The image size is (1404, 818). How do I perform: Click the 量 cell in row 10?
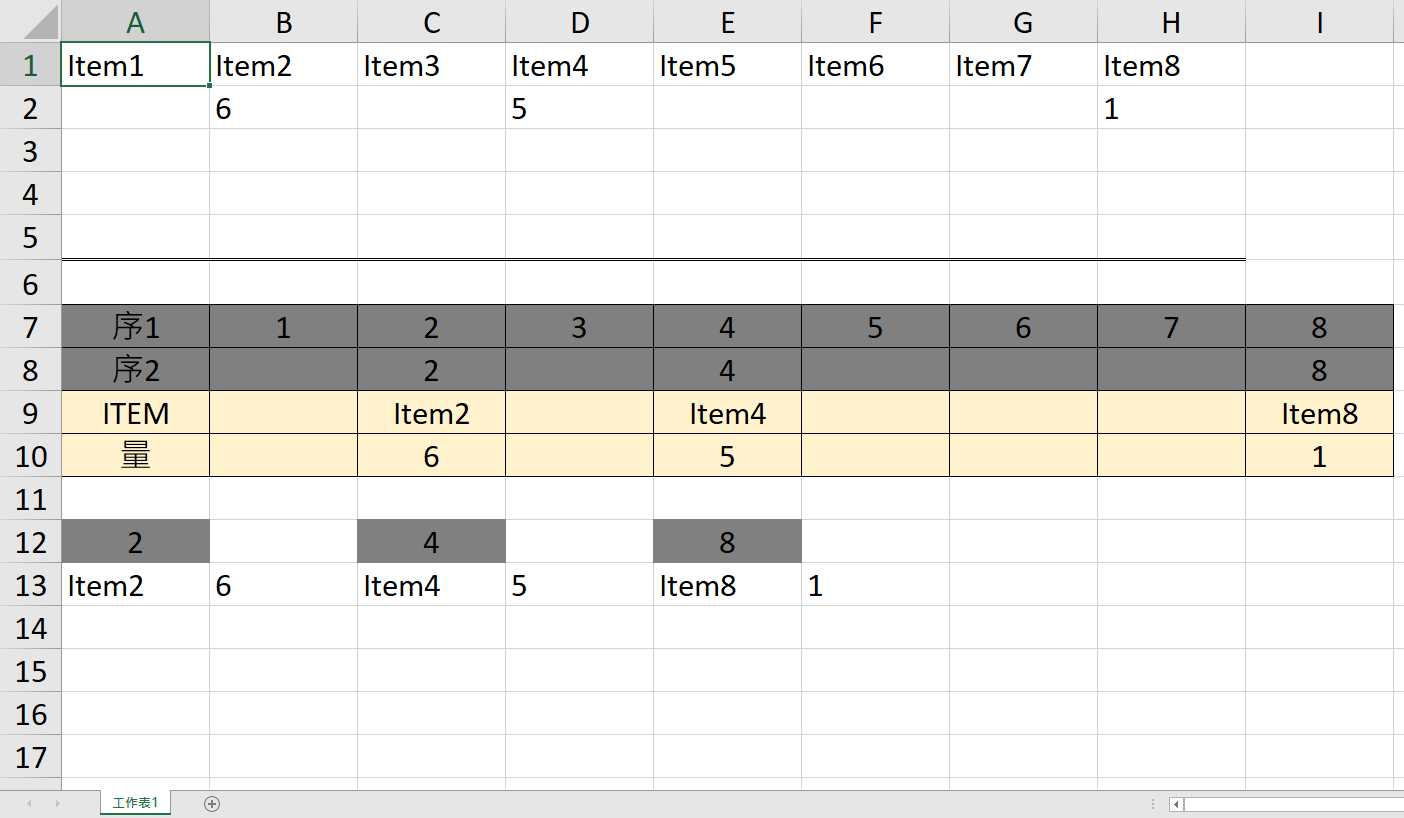[135, 456]
